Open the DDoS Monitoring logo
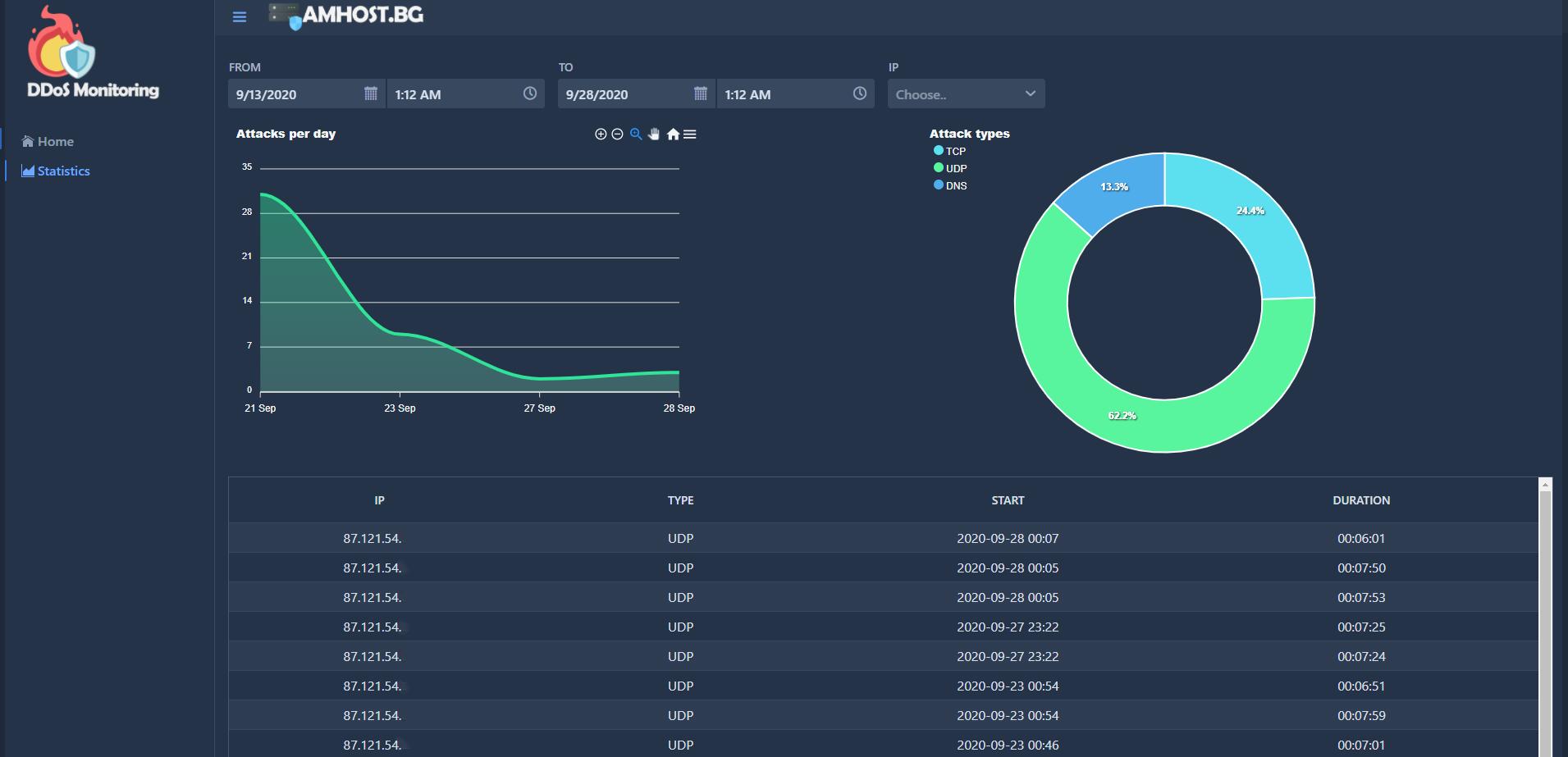This screenshot has width=1568, height=757. coord(93,52)
